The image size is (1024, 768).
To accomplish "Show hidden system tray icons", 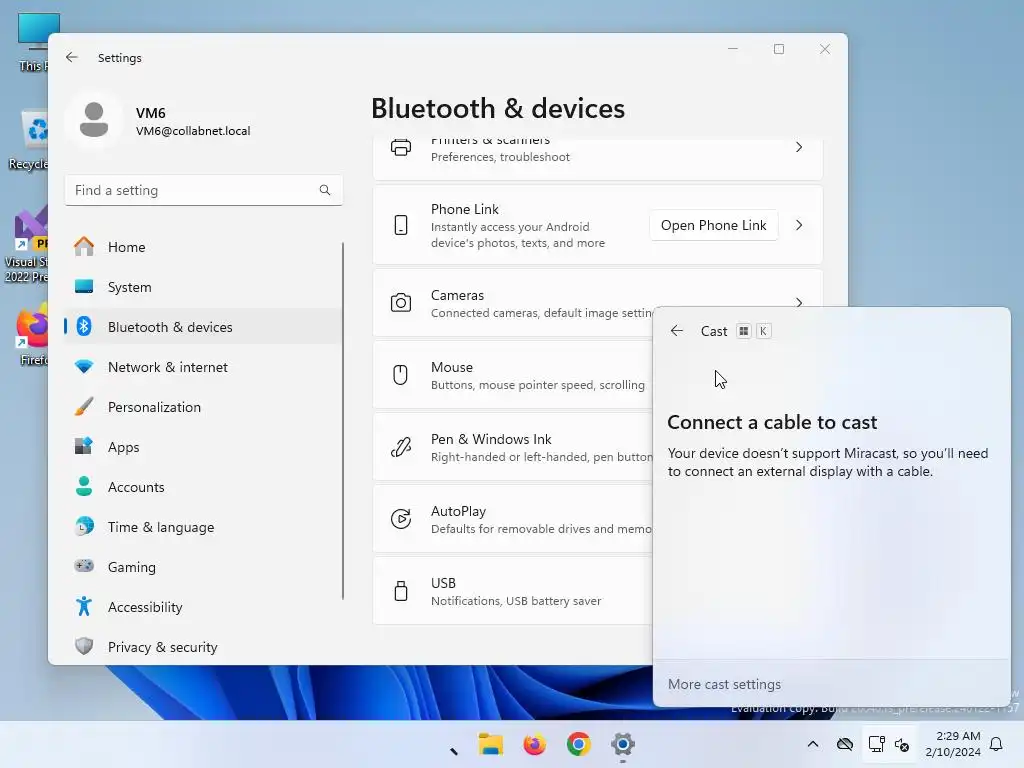I will coord(812,744).
